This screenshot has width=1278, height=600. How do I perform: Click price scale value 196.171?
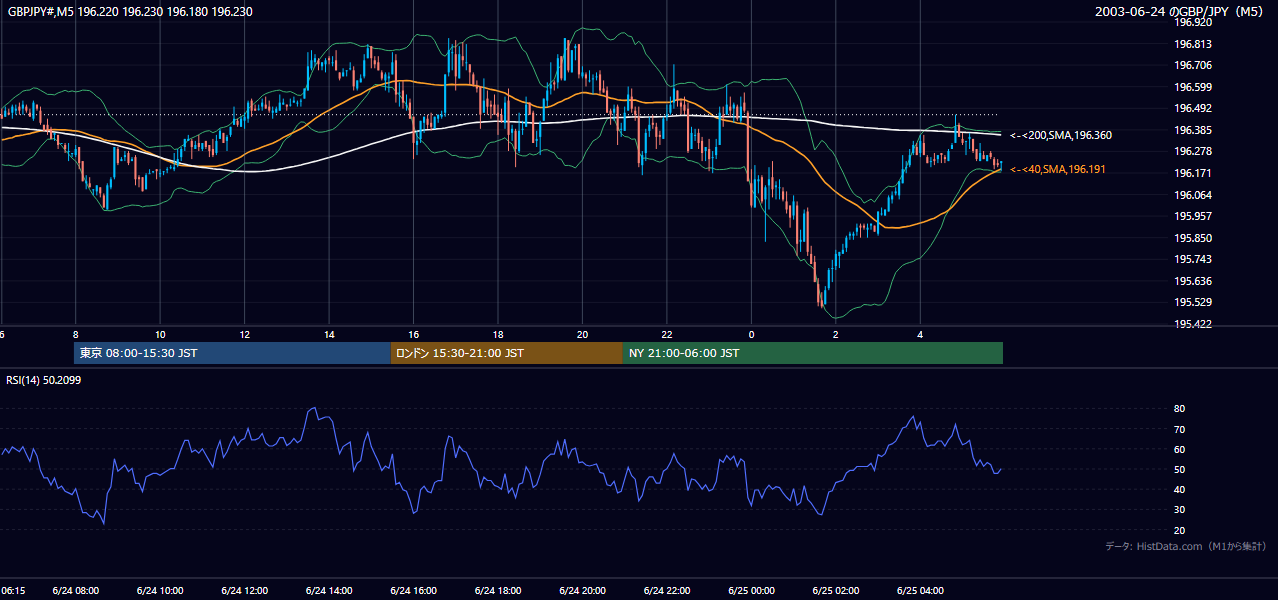point(1193,173)
